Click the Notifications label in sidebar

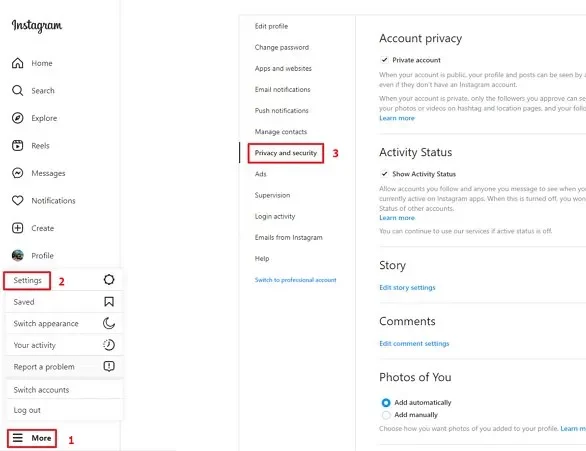pyautogui.click(x=53, y=201)
